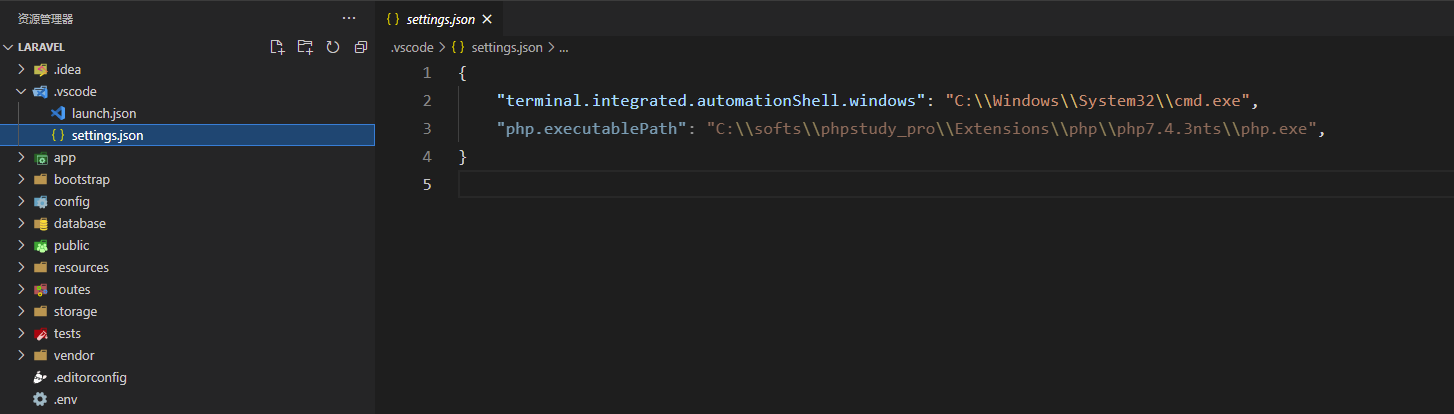Expand the vendor folder chevron
Viewport: 1454px width, 414px height.
(x=22, y=355)
